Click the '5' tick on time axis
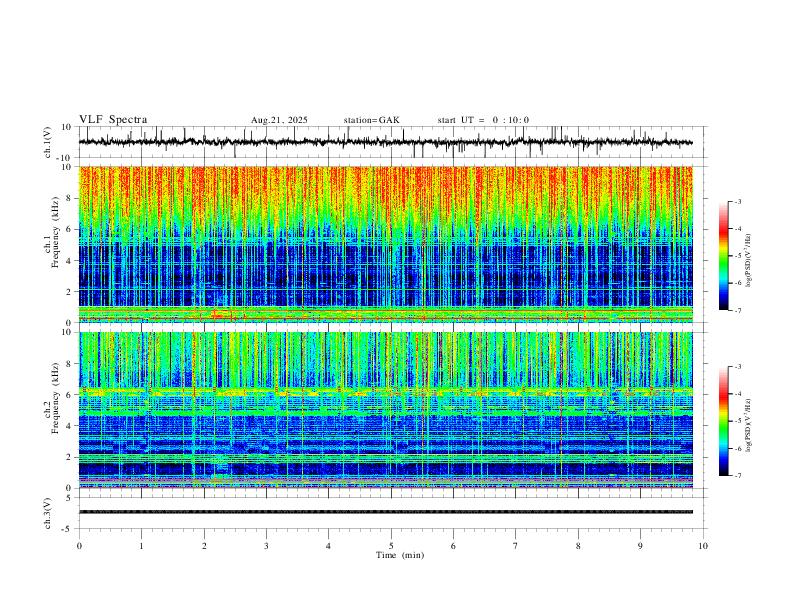 point(391,546)
